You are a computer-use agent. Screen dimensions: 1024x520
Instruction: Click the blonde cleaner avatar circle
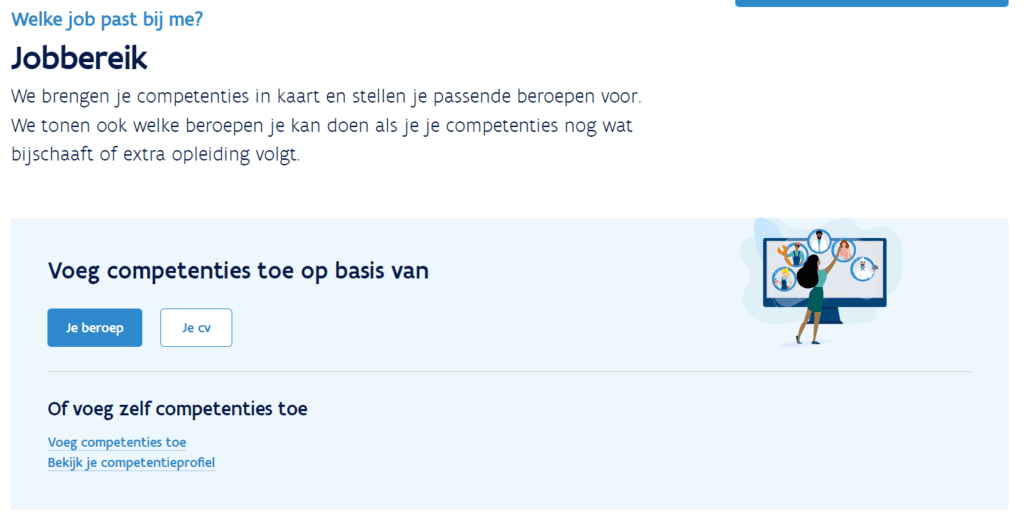point(784,280)
